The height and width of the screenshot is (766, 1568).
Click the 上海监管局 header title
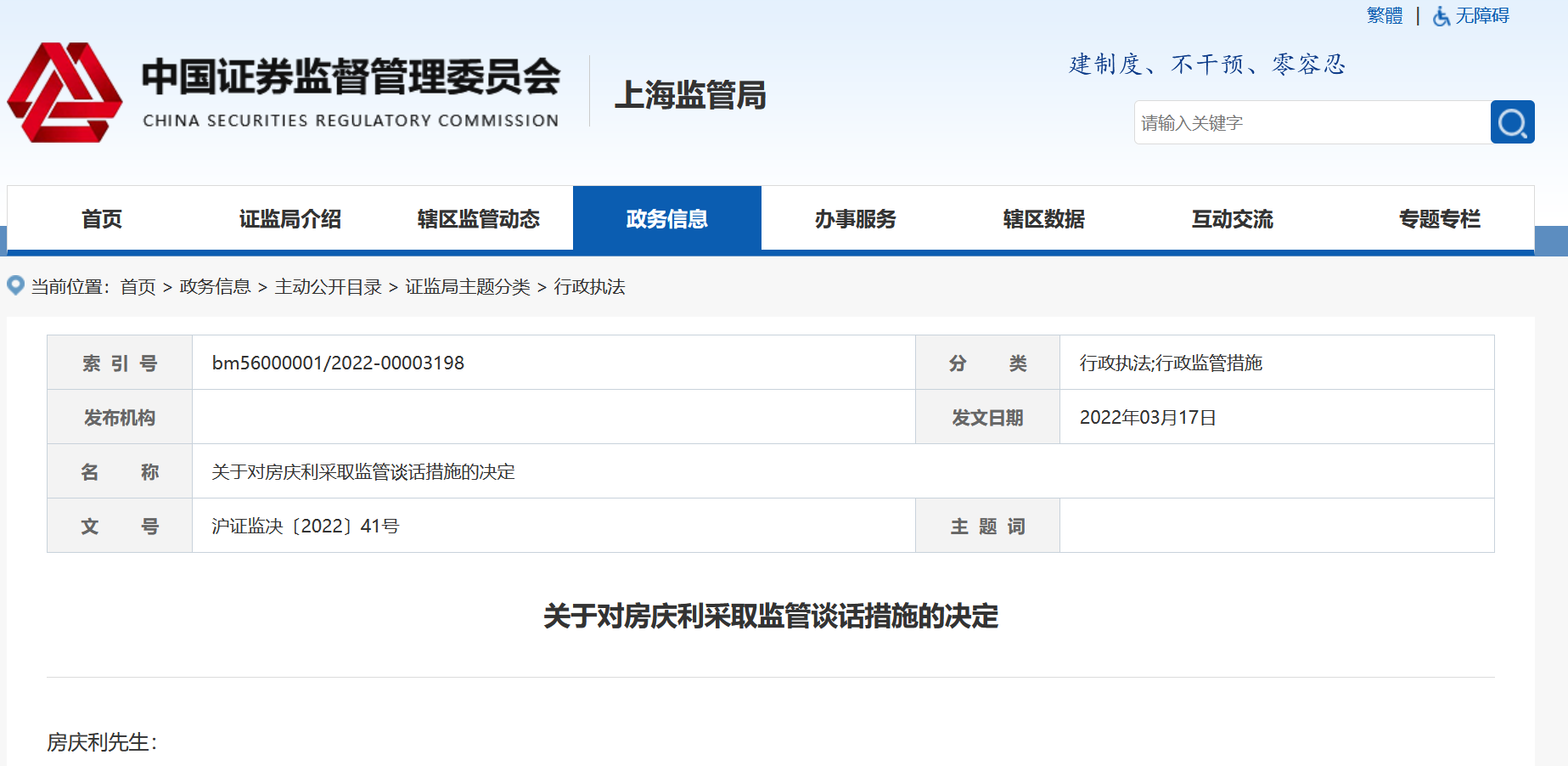point(690,96)
